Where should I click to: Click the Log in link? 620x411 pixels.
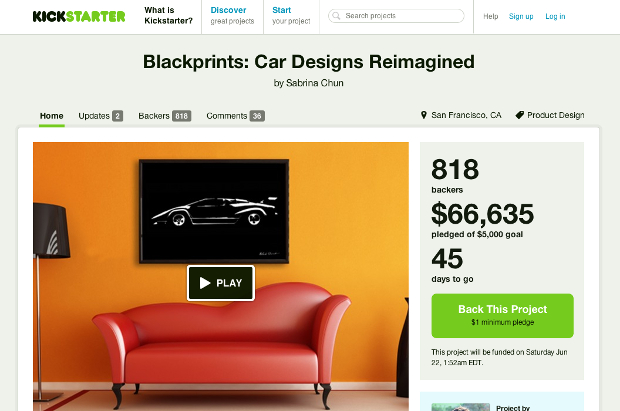[x=555, y=16]
